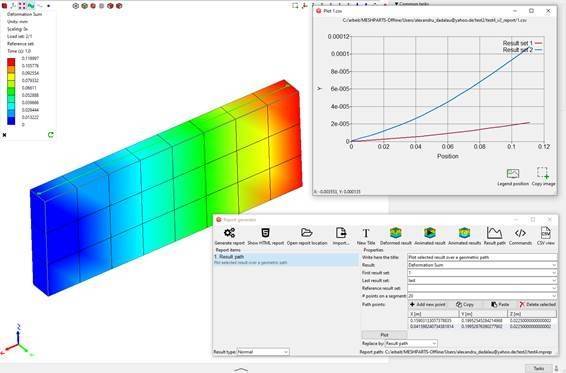Open the CSV view icon
This screenshot has width=566, height=373.
(545, 233)
